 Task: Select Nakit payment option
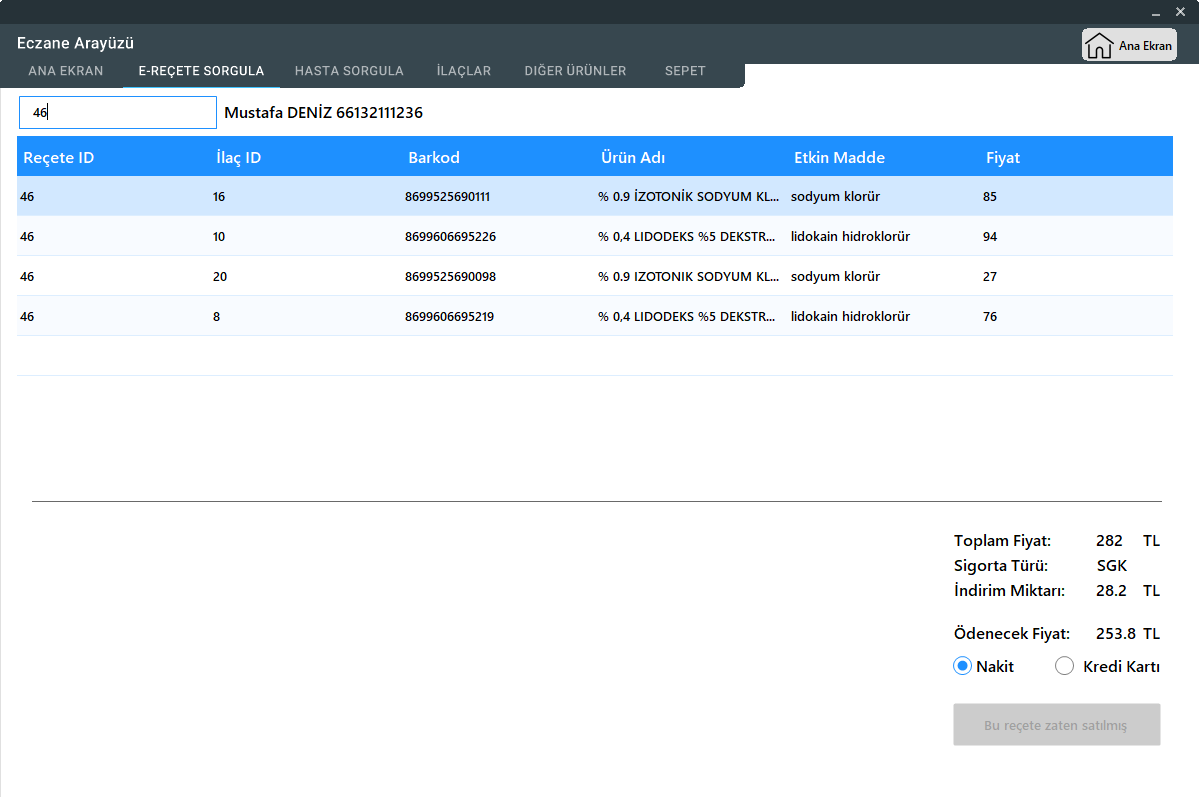pyautogui.click(x=963, y=667)
